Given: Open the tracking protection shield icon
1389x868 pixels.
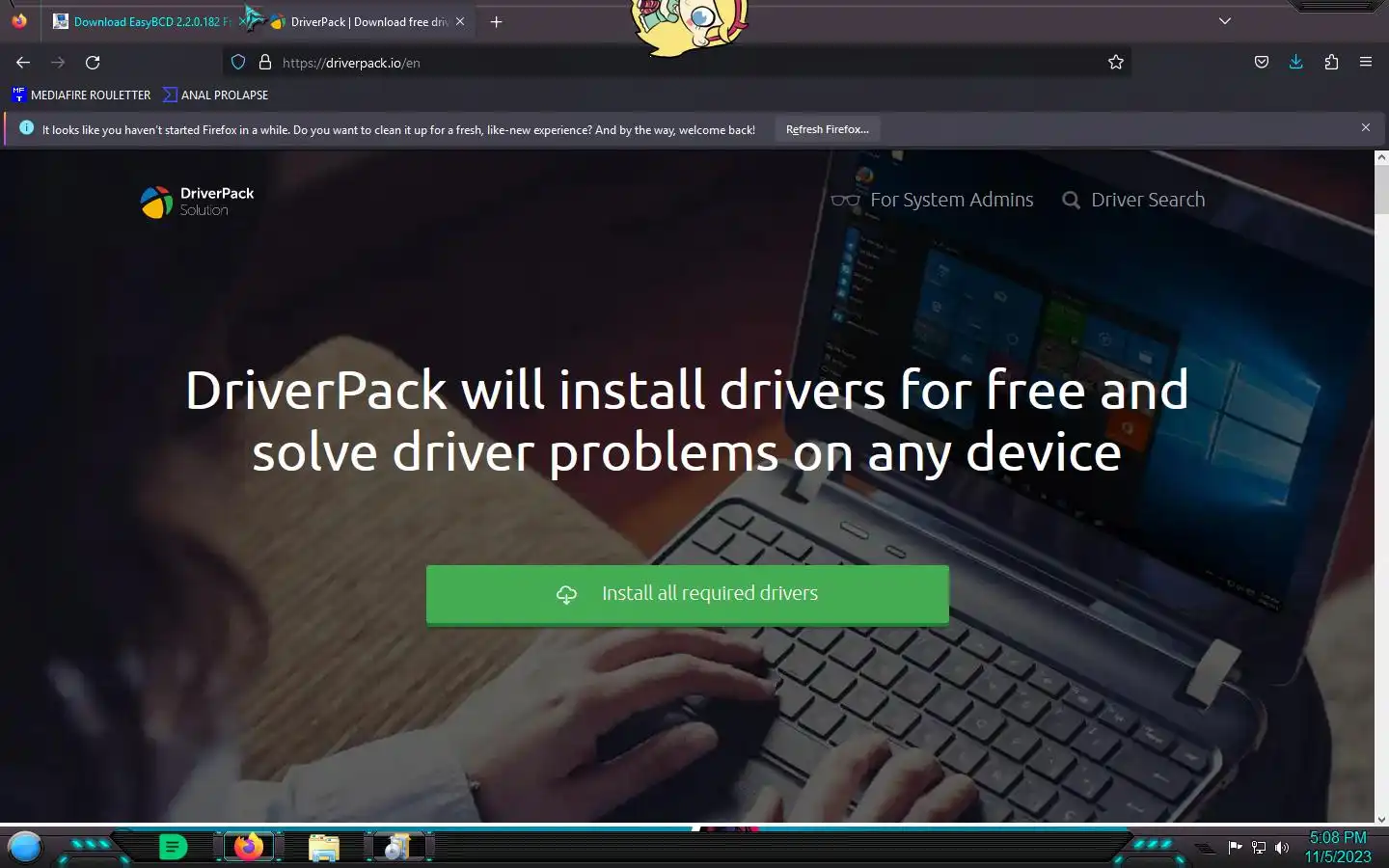Looking at the screenshot, I should (x=238, y=63).
